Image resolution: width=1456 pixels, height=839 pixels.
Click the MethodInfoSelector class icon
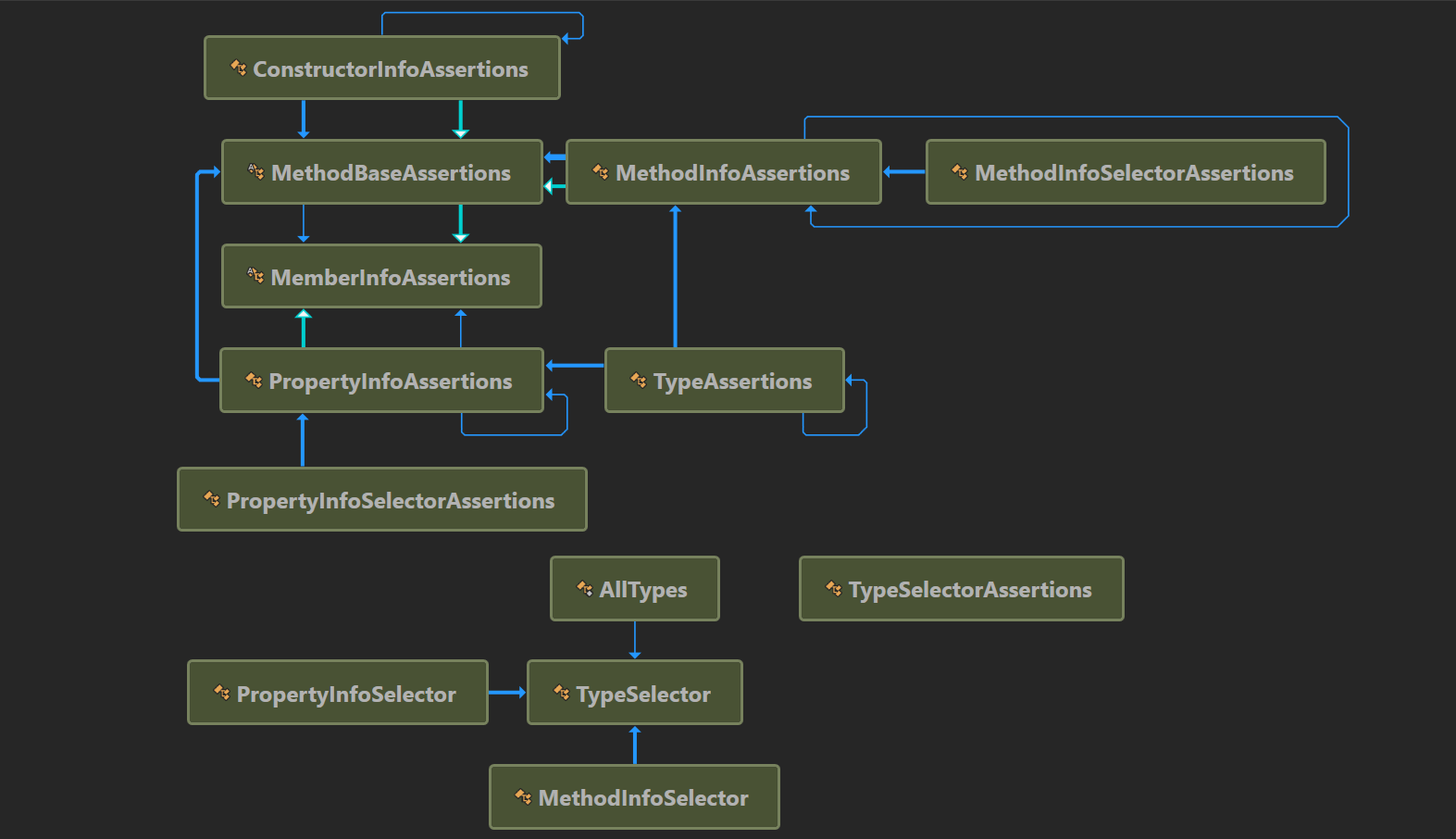524,796
